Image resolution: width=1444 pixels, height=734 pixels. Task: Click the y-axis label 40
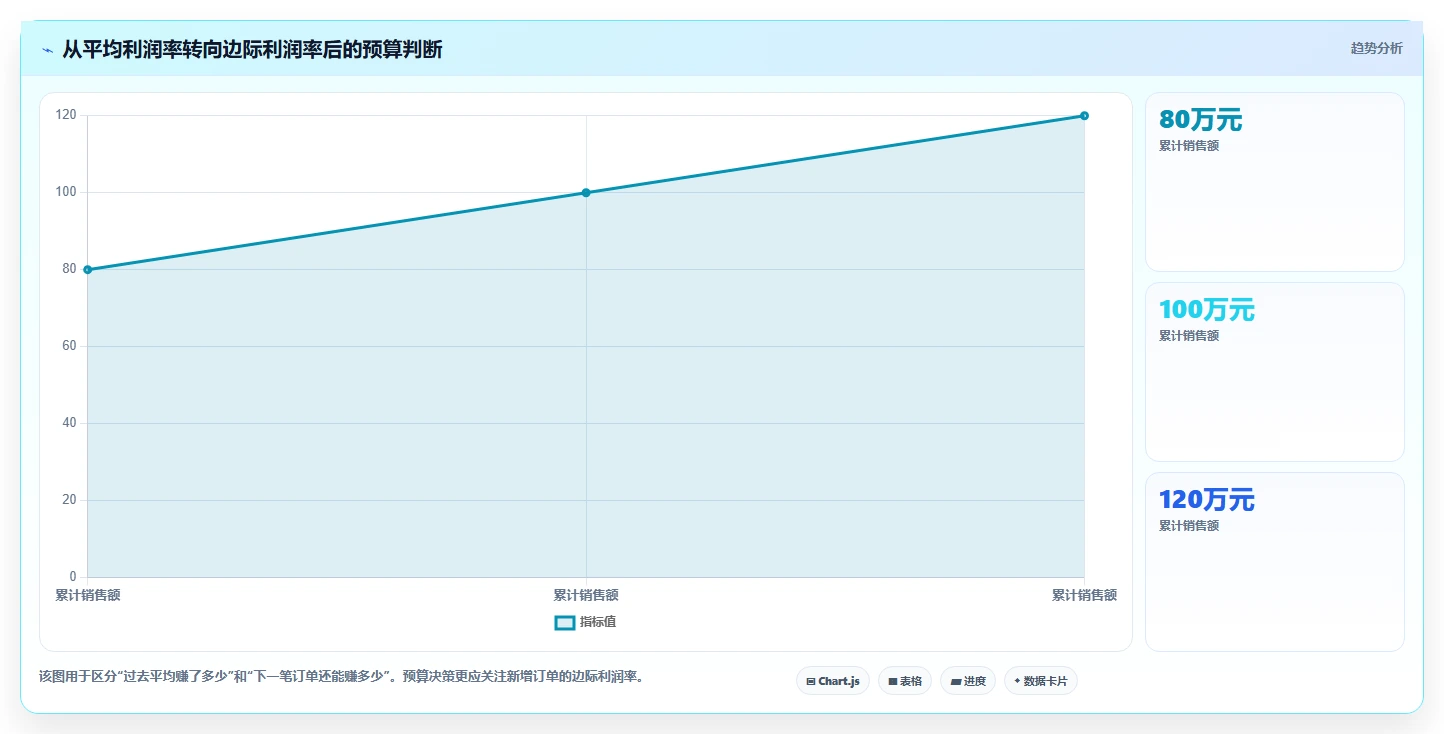click(67, 423)
